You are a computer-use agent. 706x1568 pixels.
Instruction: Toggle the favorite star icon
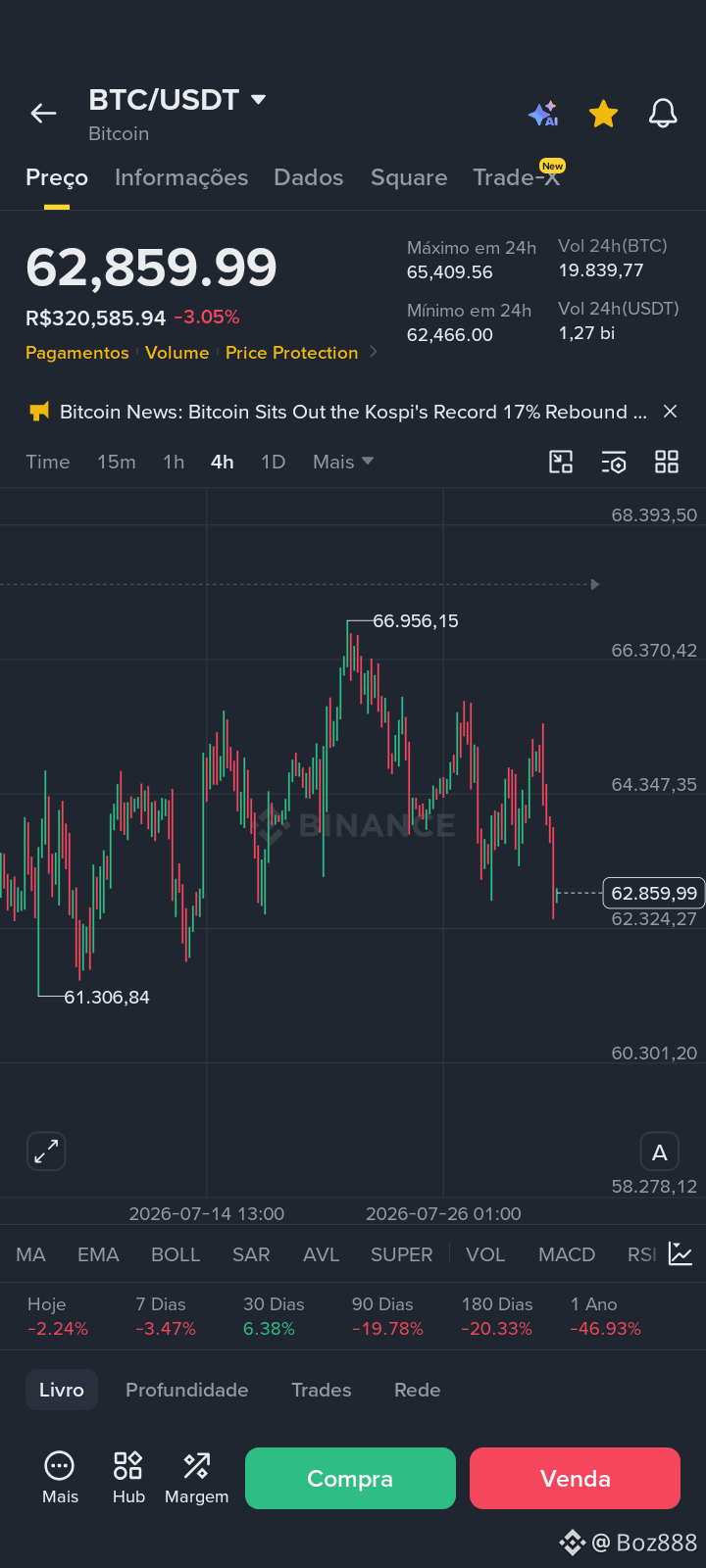pyautogui.click(x=603, y=114)
